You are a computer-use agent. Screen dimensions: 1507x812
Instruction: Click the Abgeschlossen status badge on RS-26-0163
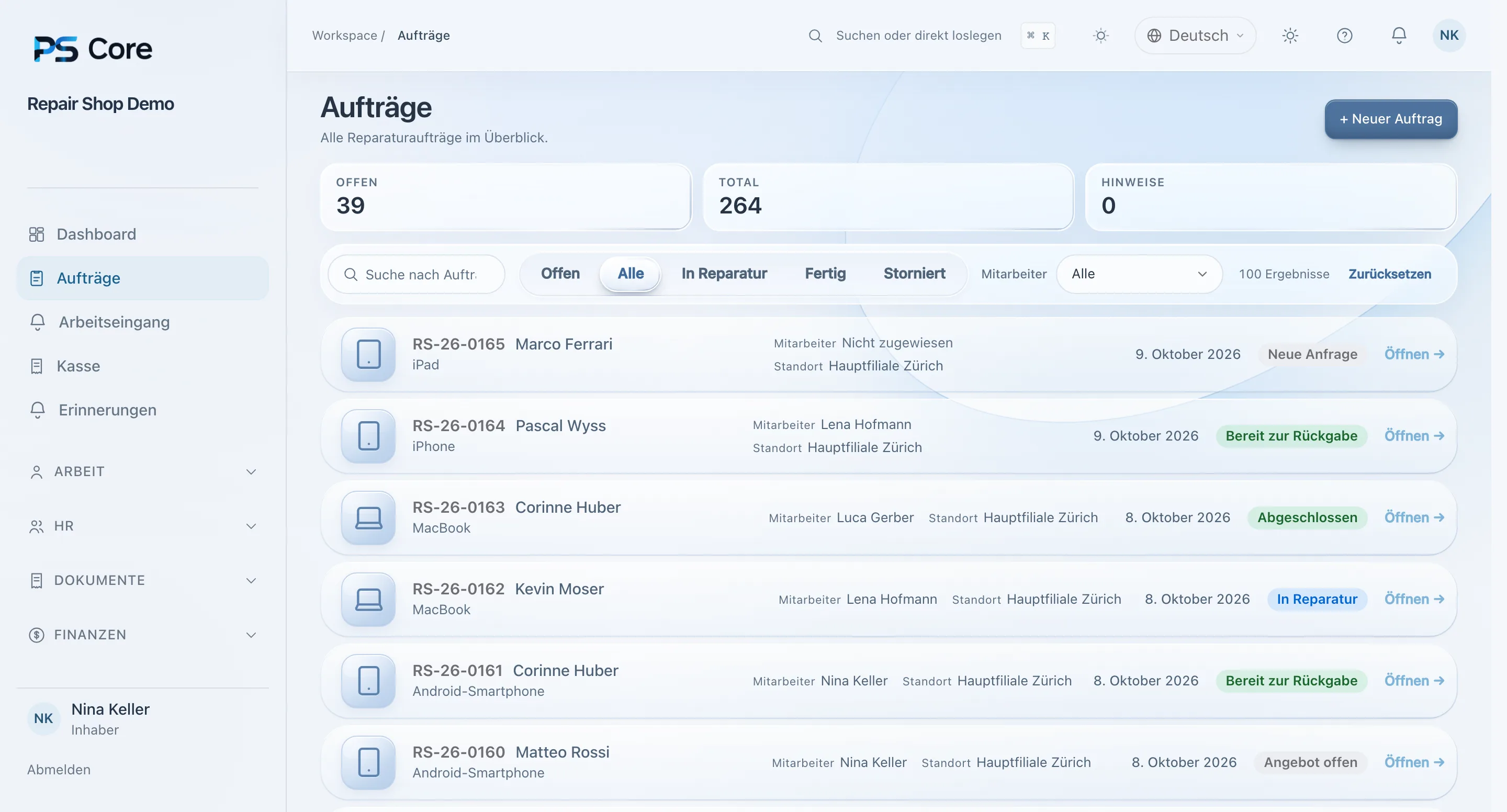[x=1307, y=517]
